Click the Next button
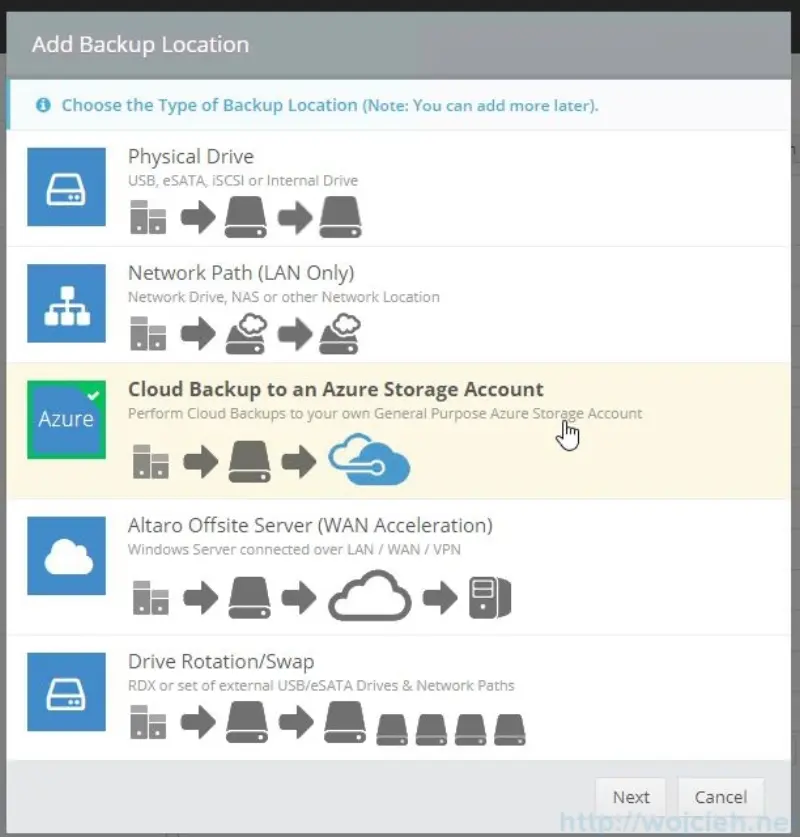 click(x=630, y=797)
